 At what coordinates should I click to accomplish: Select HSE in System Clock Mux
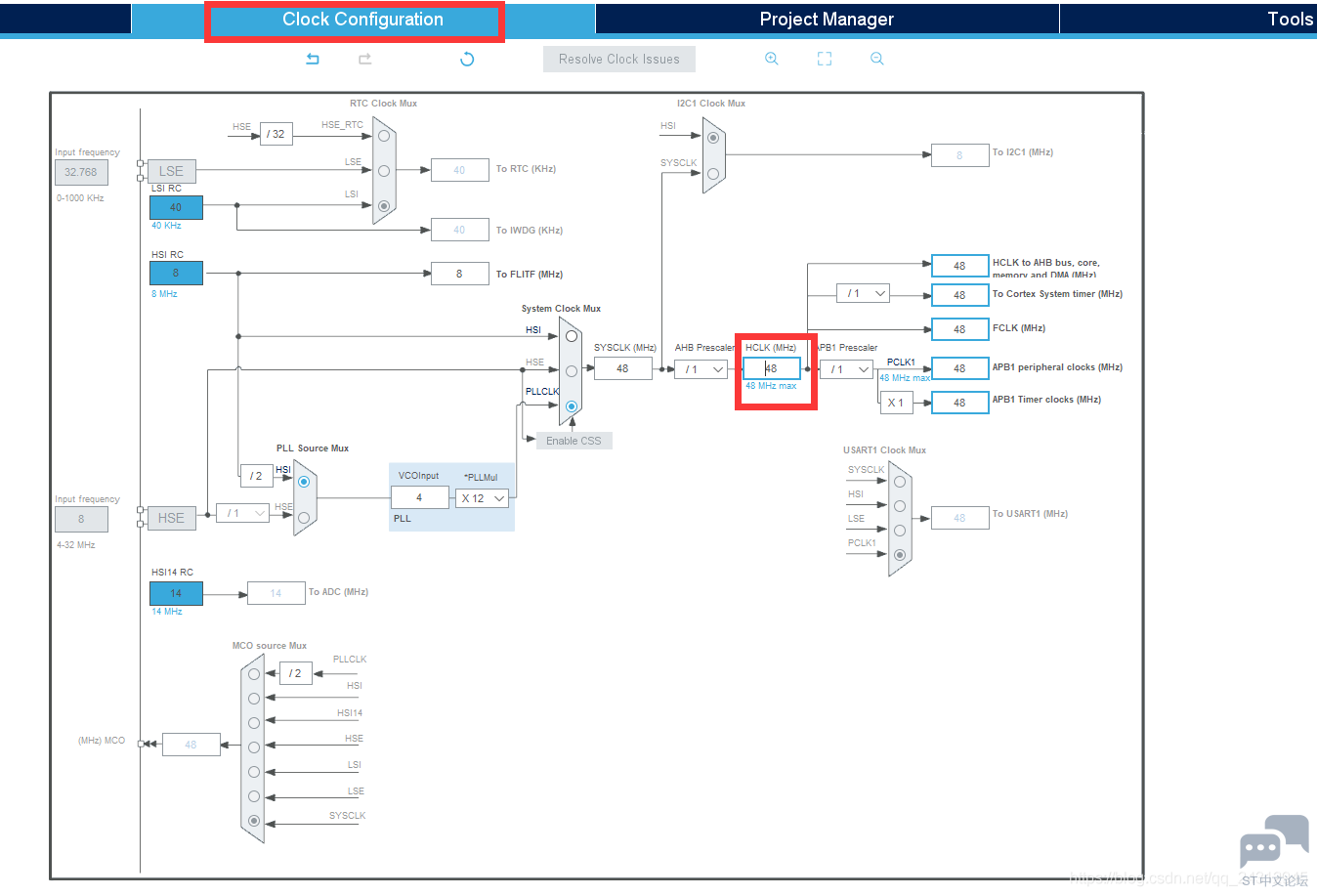[x=572, y=370]
